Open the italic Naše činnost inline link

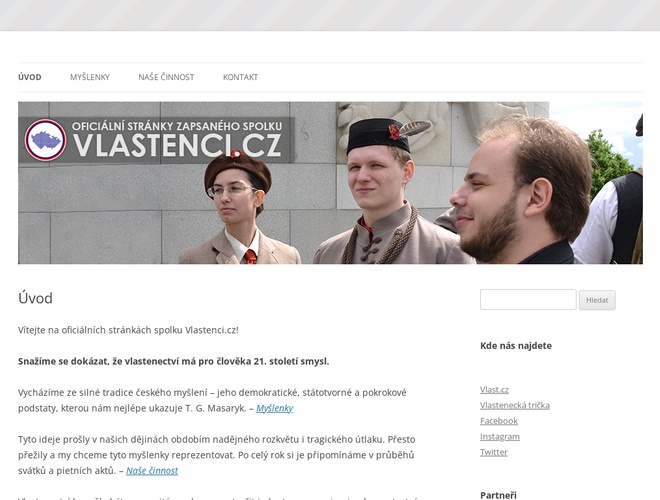click(152, 471)
